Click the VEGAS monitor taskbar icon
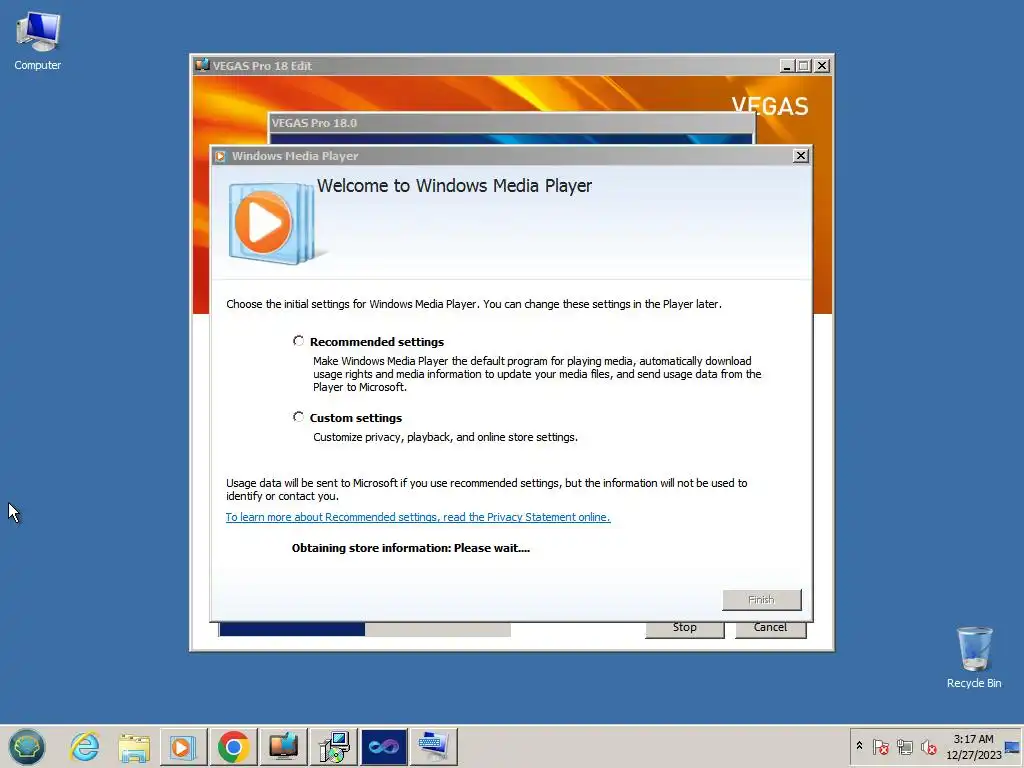 click(x=283, y=747)
